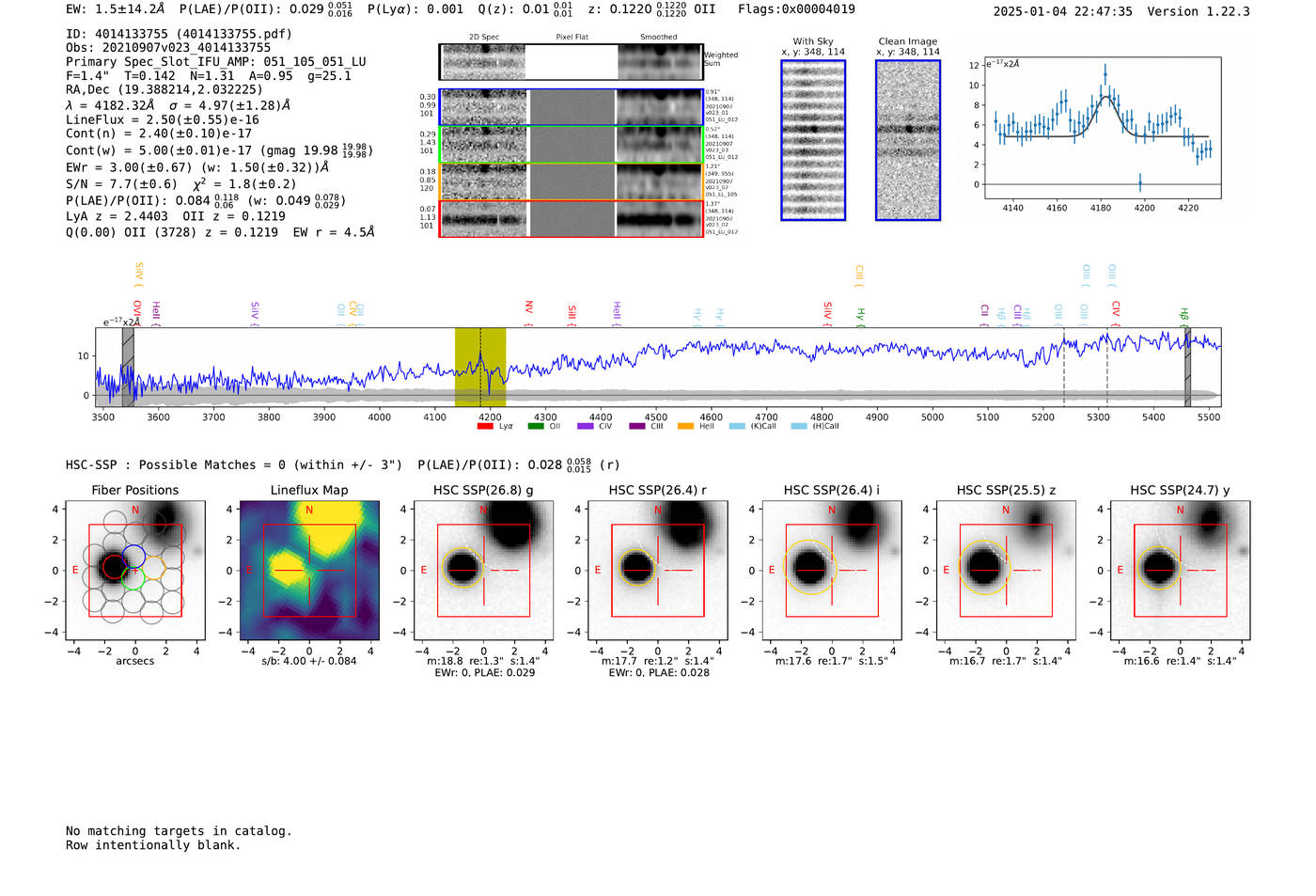The image size is (1316, 896).
Task: Click the 2D Spec column header
Action: 484,38
